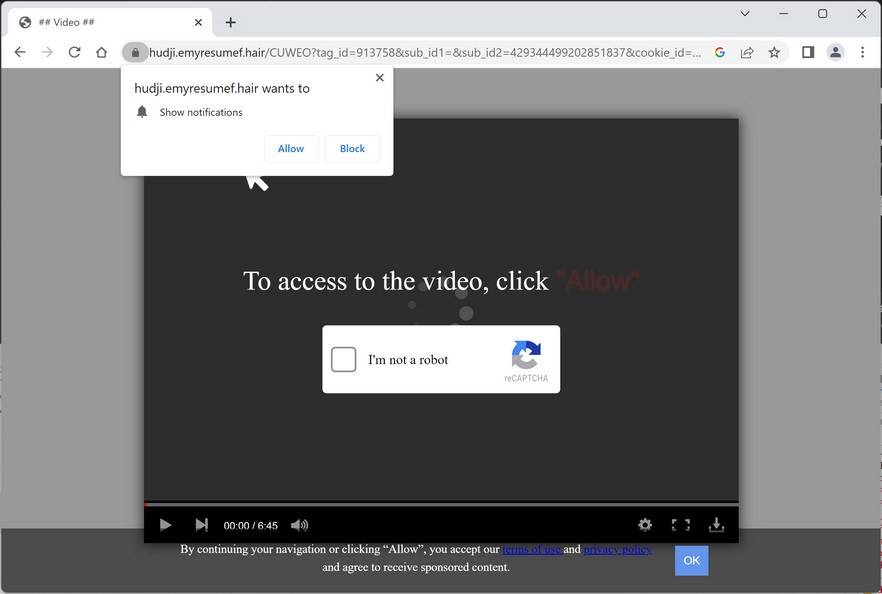882x594 pixels.
Task: Click the video time 00:00 / 6:45
Action: click(251, 525)
